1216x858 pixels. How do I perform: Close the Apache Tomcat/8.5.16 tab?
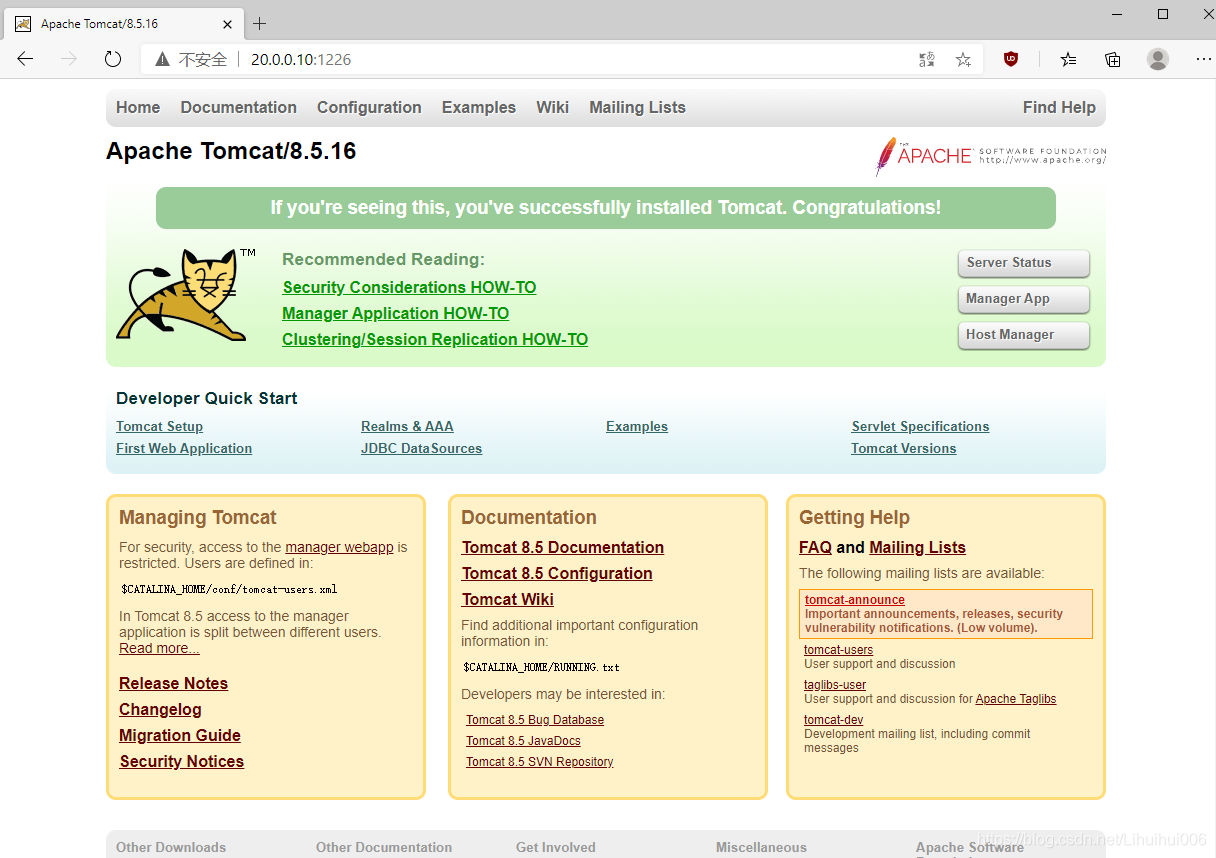point(226,23)
